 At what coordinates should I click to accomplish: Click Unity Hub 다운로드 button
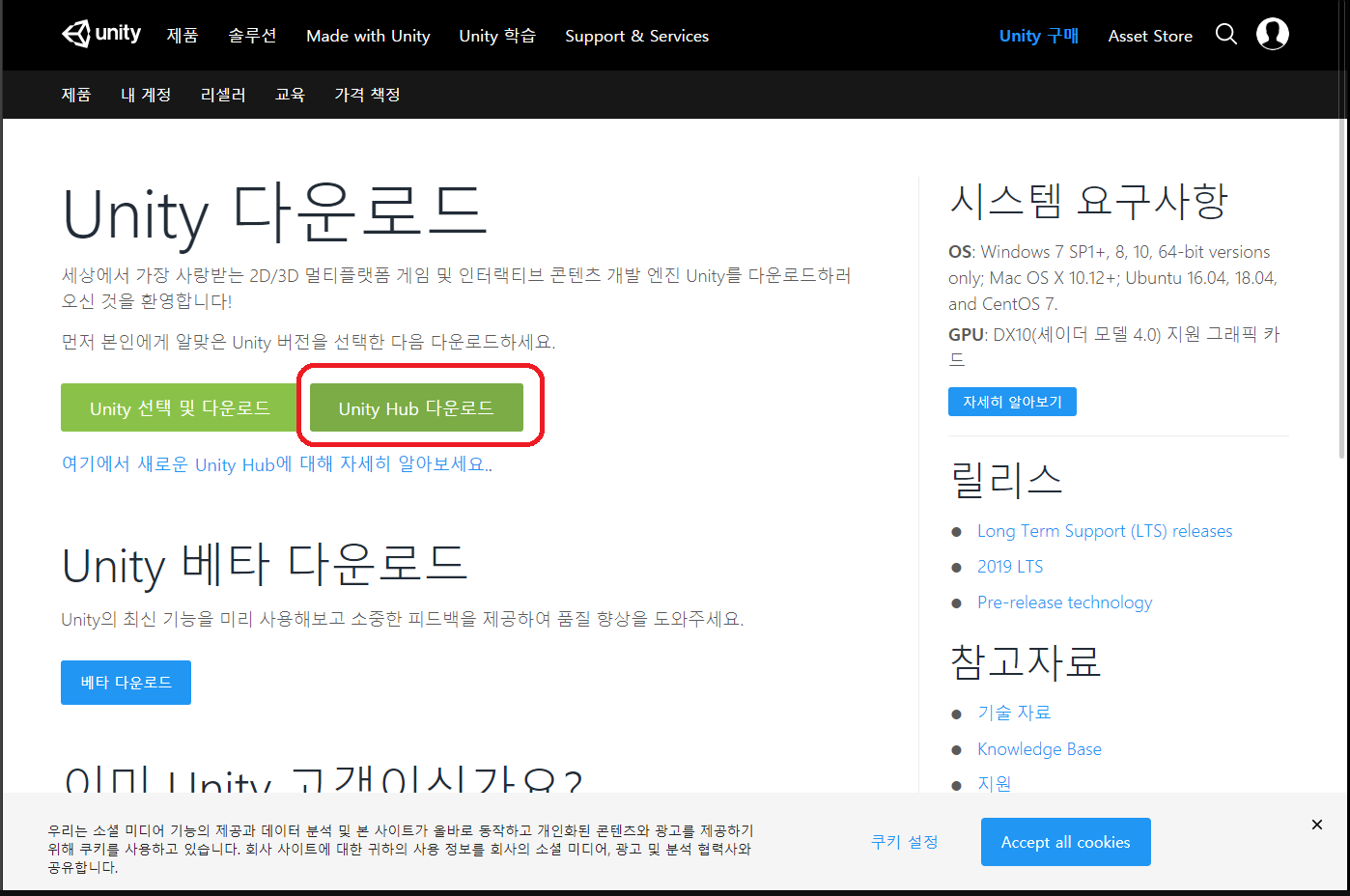[x=416, y=407]
